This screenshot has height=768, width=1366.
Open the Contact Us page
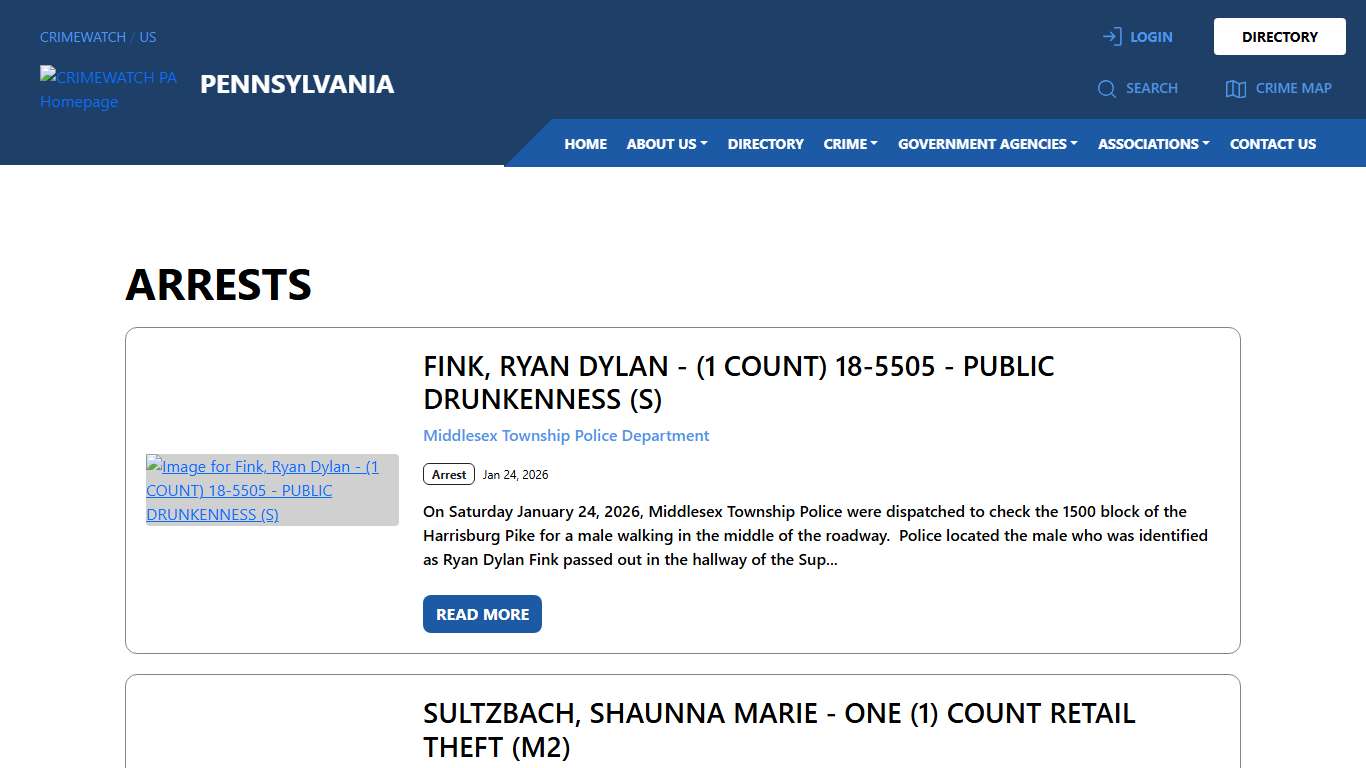coord(1272,144)
